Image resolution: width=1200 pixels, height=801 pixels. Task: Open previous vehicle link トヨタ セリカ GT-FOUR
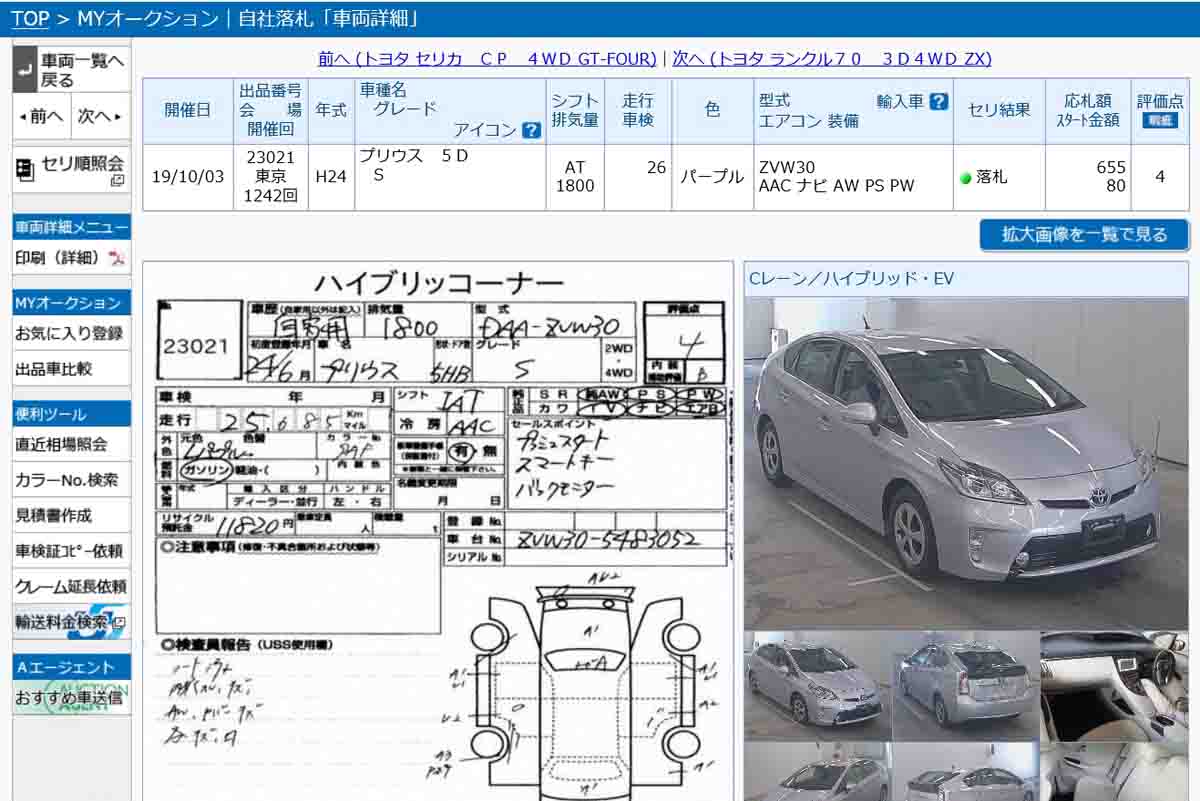pyautogui.click(x=487, y=59)
